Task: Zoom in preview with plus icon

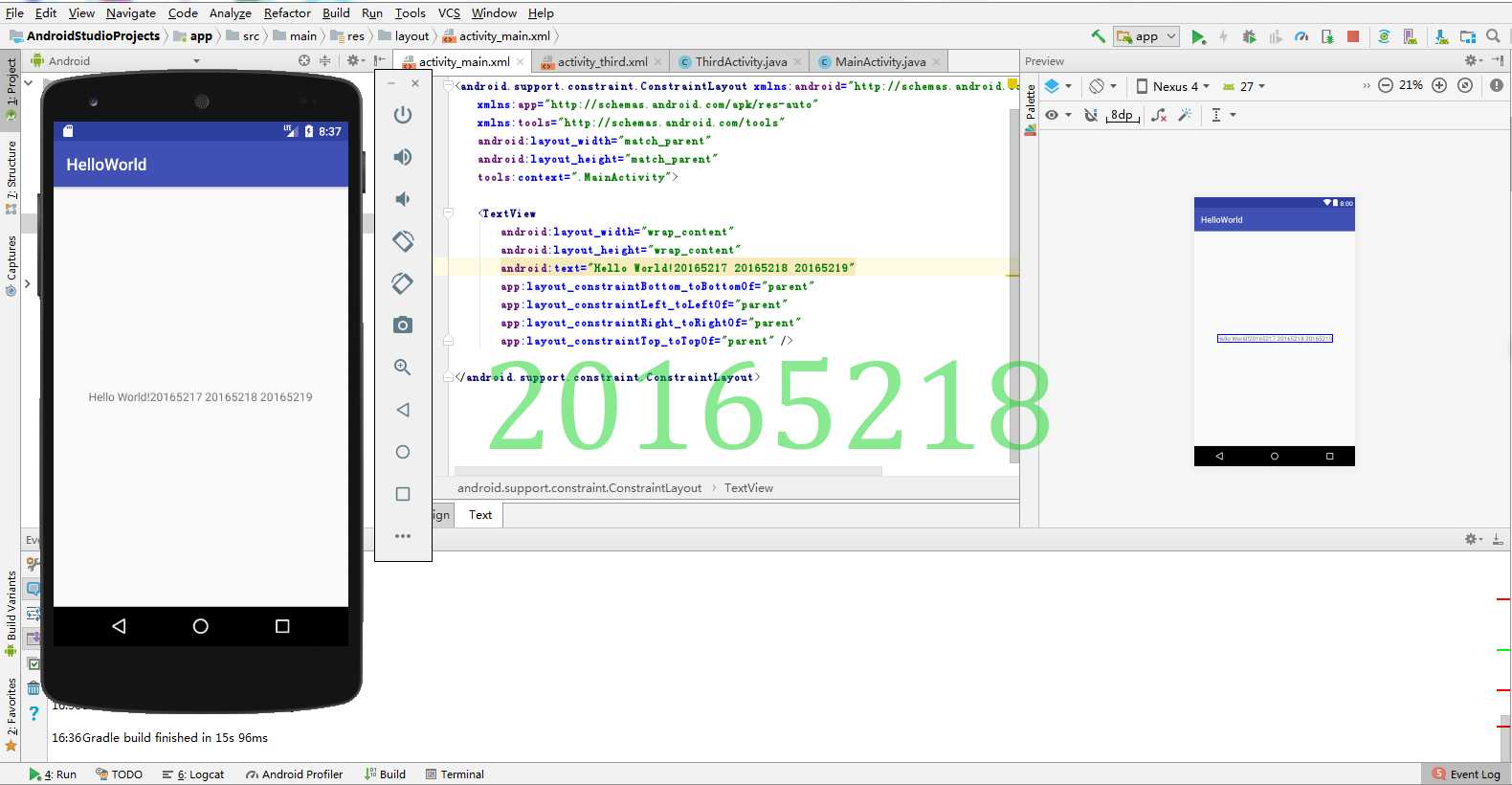Action: [x=1438, y=85]
